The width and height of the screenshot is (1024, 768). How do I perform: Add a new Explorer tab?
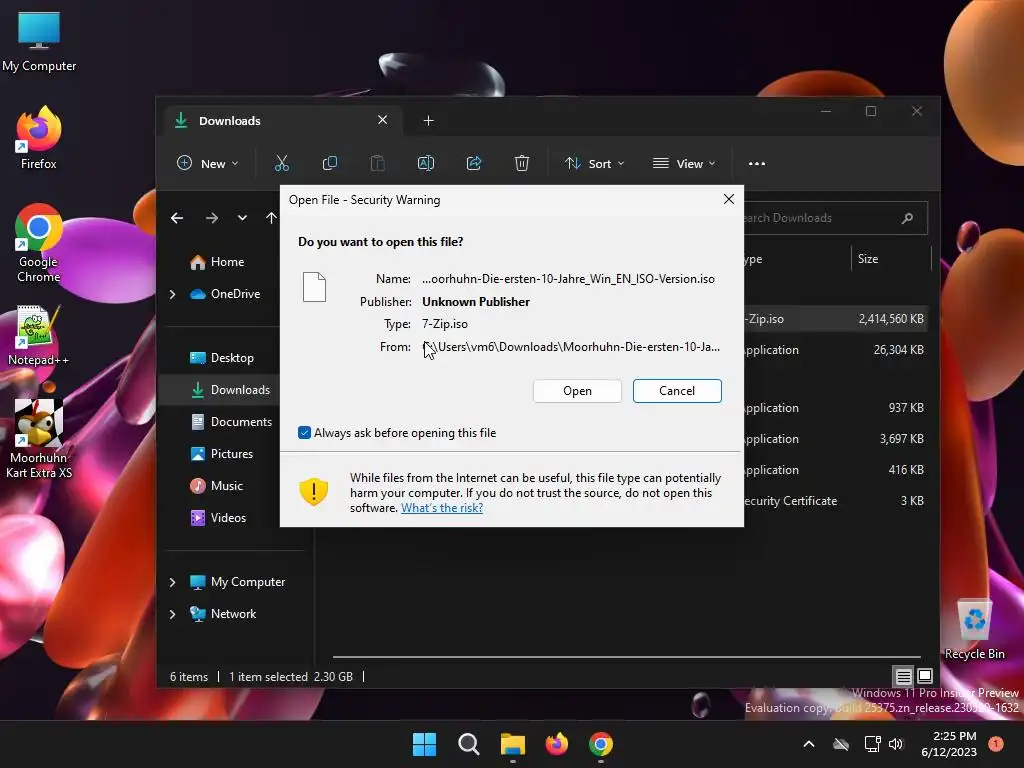click(x=428, y=121)
